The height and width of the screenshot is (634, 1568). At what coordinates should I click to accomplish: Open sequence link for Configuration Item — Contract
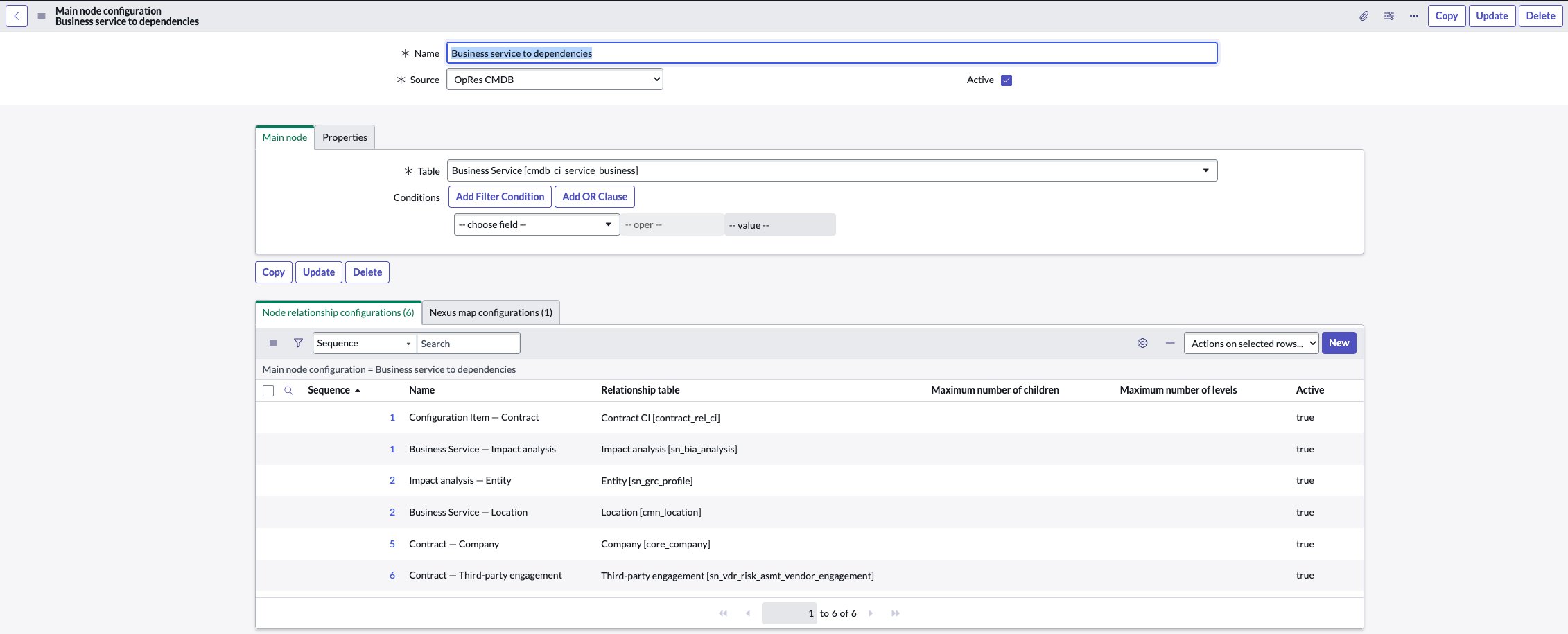point(392,417)
